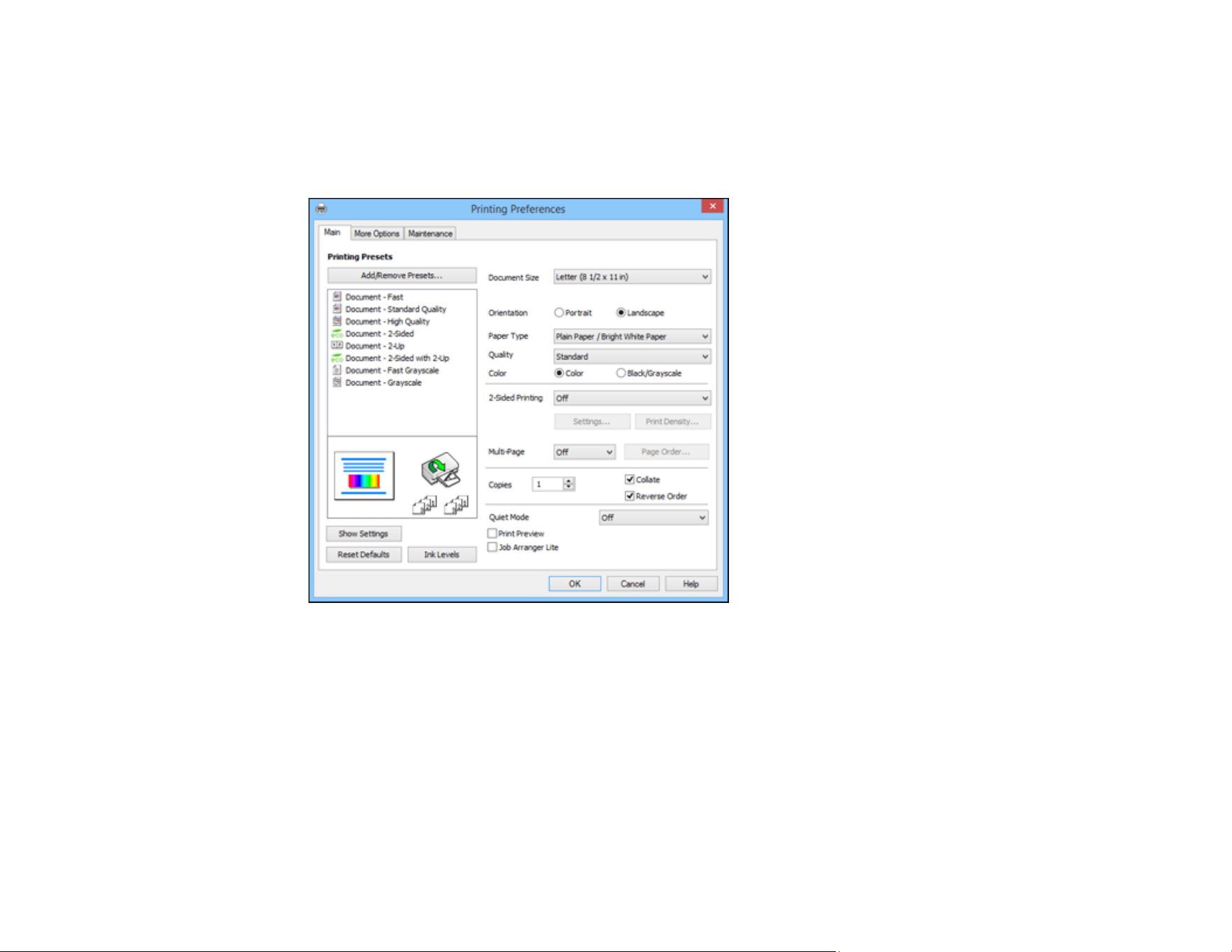This screenshot has width=1232, height=952.
Task: Switch to the More Options tab
Action: click(376, 234)
